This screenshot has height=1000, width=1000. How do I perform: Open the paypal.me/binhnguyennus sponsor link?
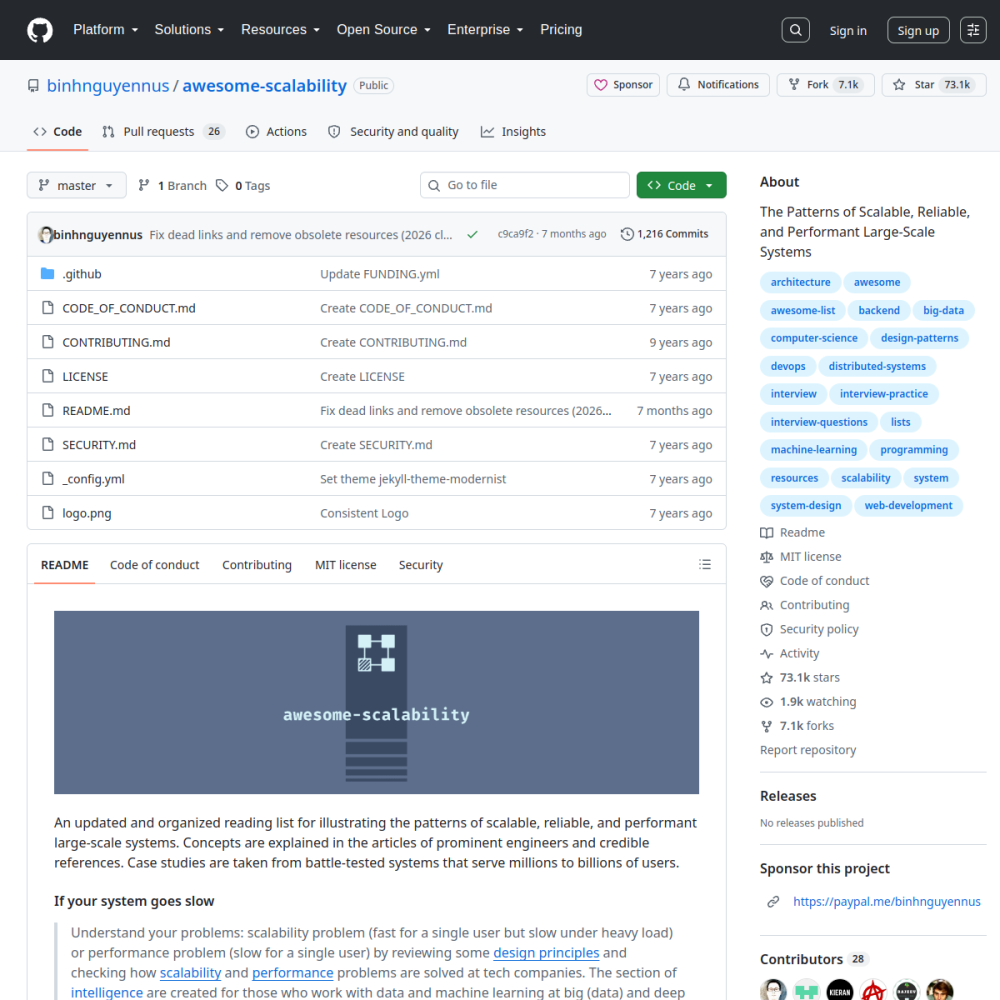tap(886, 902)
